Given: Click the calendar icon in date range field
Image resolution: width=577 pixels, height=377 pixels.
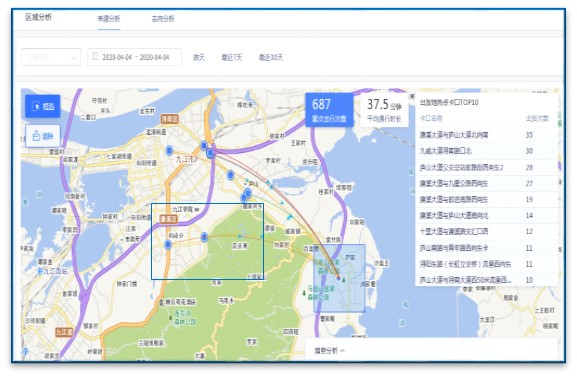Looking at the screenshot, I should (95, 56).
